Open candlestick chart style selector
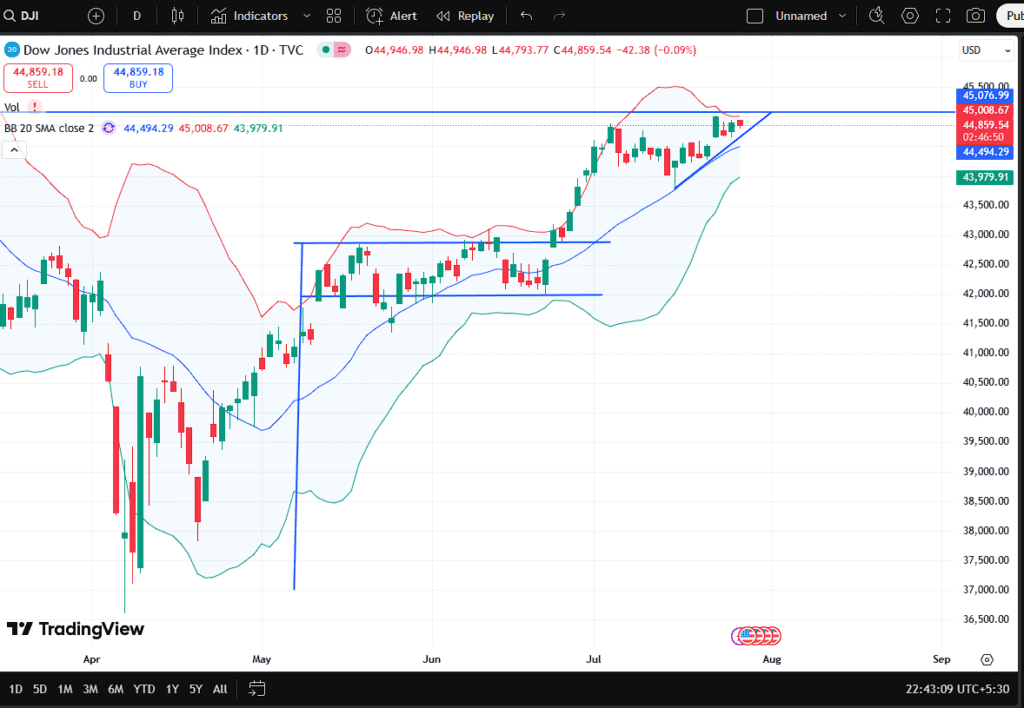The height and width of the screenshot is (708, 1024). pyautogui.click(x=177, y=16)
